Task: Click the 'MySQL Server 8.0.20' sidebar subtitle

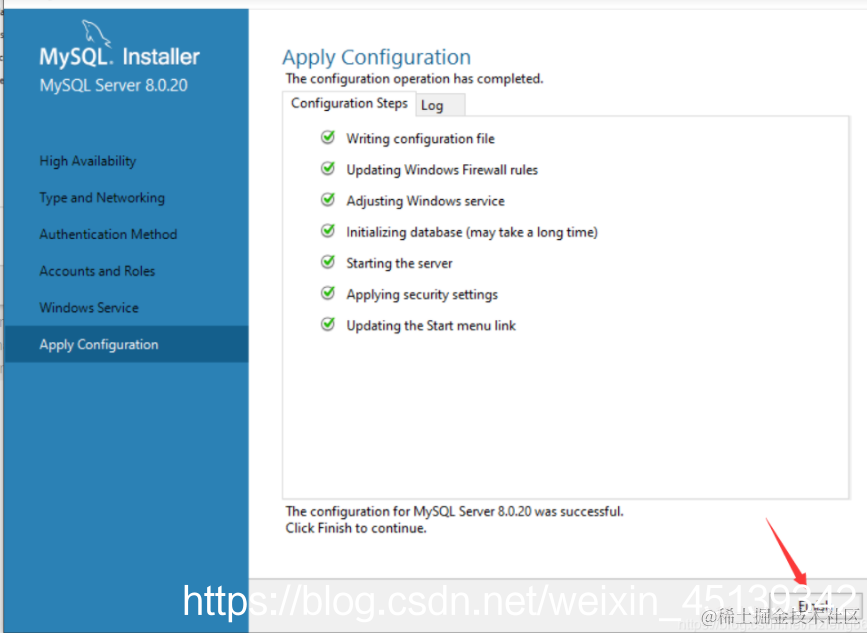Action: pos(113,86)
